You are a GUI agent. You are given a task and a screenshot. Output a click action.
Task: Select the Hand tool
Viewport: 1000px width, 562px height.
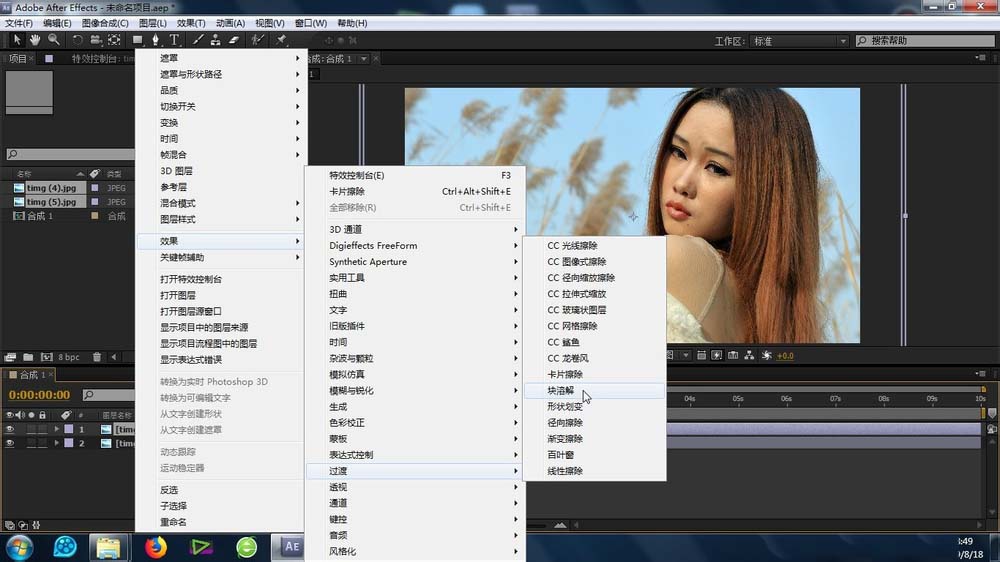tap(35, 40)
